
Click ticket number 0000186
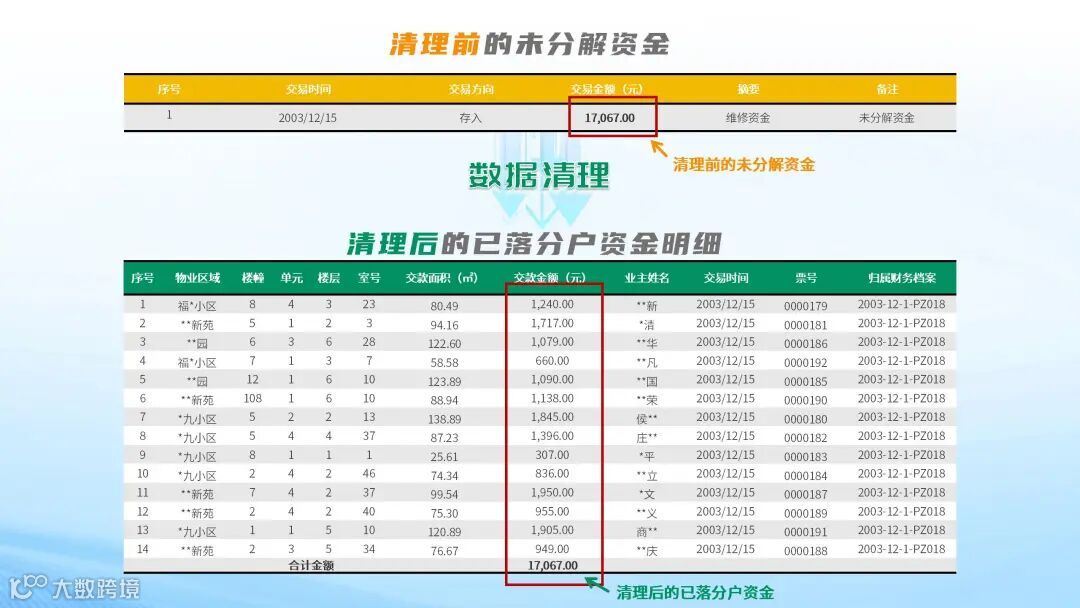click(x=805, y=344)
